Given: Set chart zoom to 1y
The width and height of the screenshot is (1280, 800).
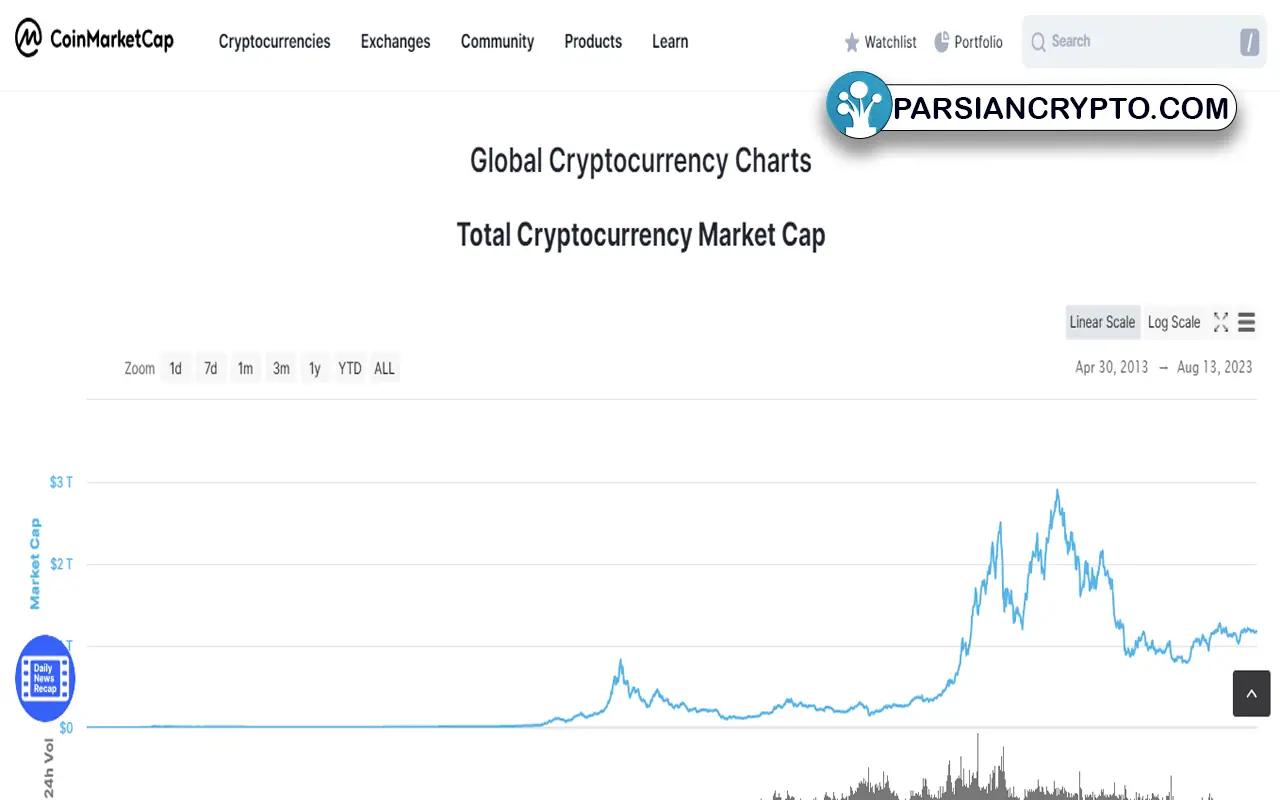Looking at the screenshot, I should (314, 368).
